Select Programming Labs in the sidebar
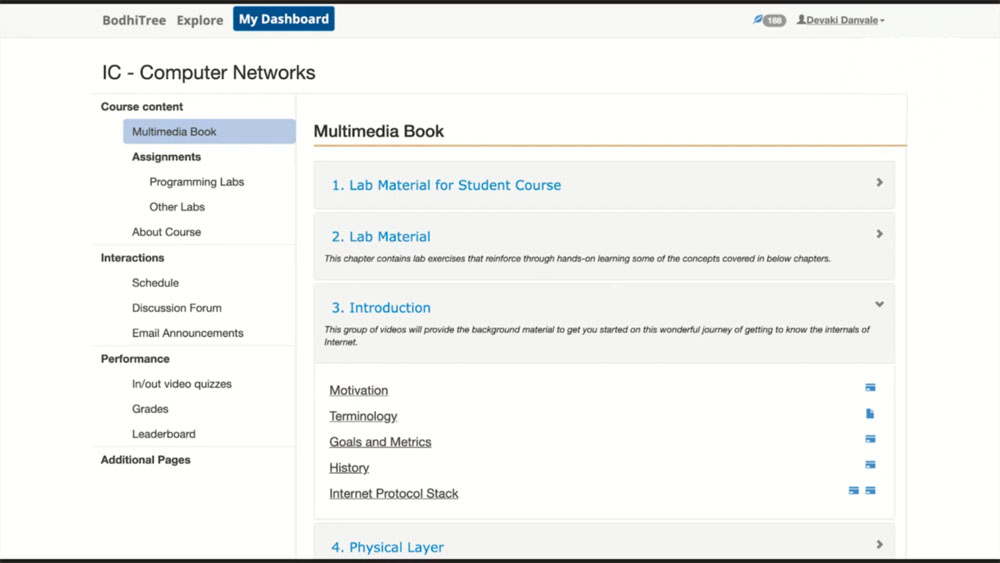Image resolution: width=1000 pixels, height=563 pixels. [196, 182]
